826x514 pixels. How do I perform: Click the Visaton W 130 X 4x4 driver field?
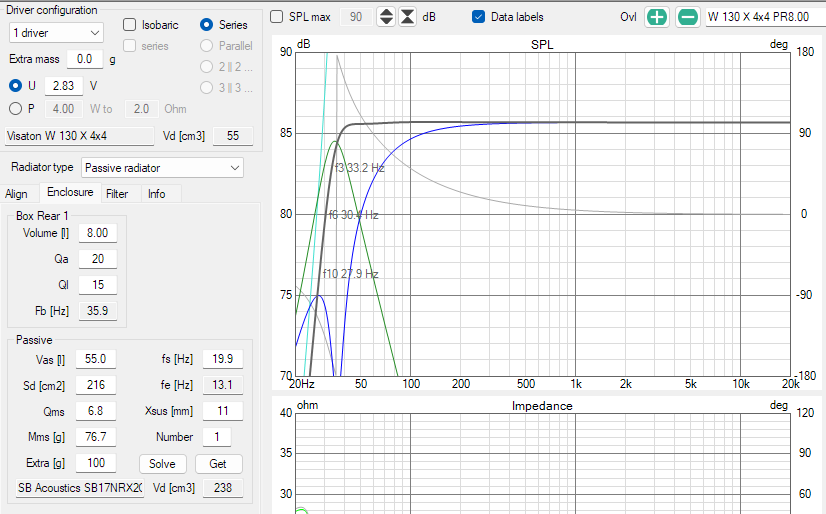[x=80, y=136]
